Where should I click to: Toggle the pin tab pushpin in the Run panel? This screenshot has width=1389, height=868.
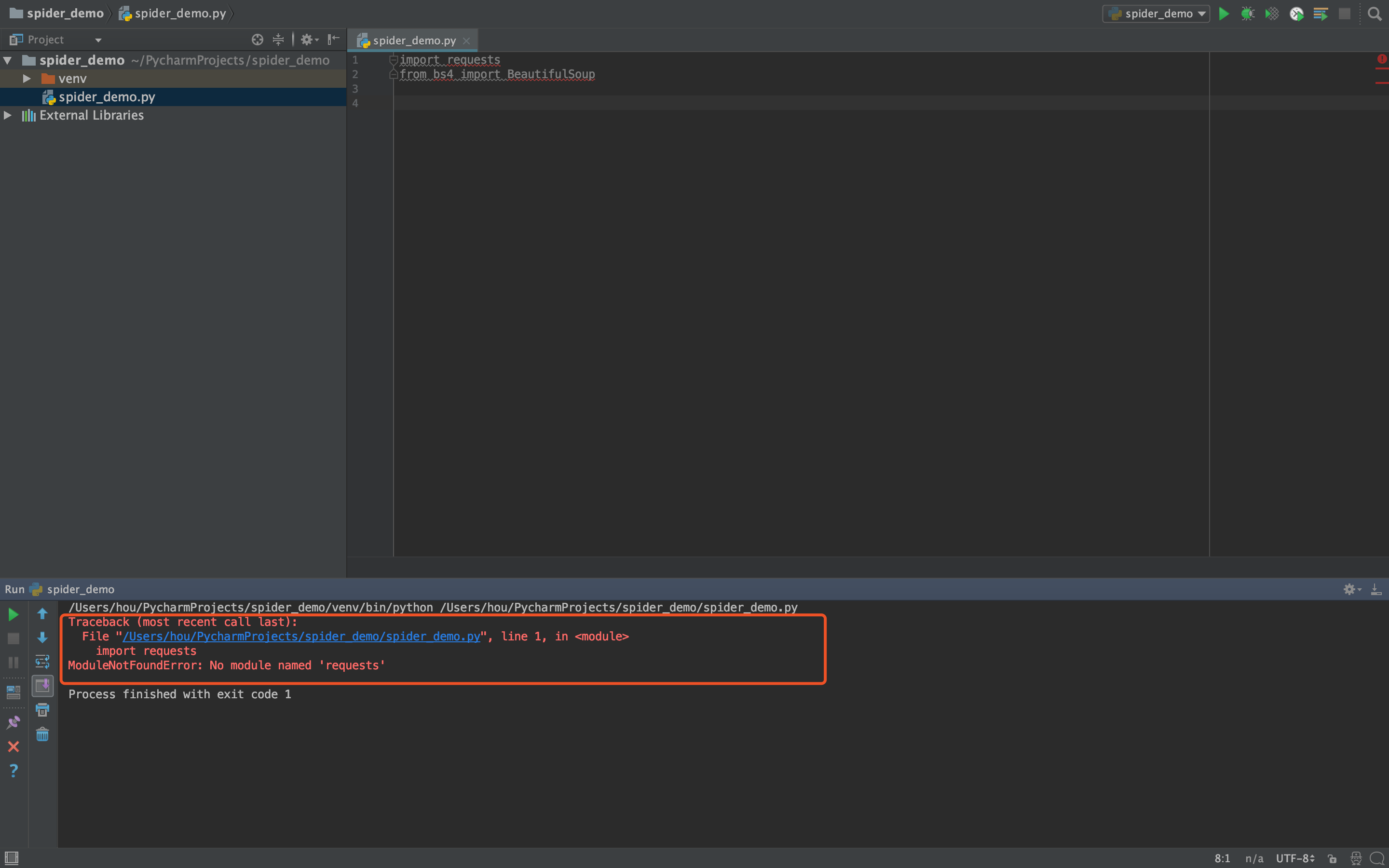[14, 722]
